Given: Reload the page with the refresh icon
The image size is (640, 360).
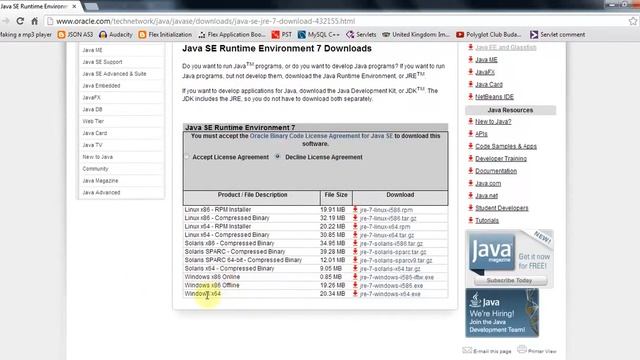Looking at the screenshot, I should pyautogui.click(x=20, y=21).
